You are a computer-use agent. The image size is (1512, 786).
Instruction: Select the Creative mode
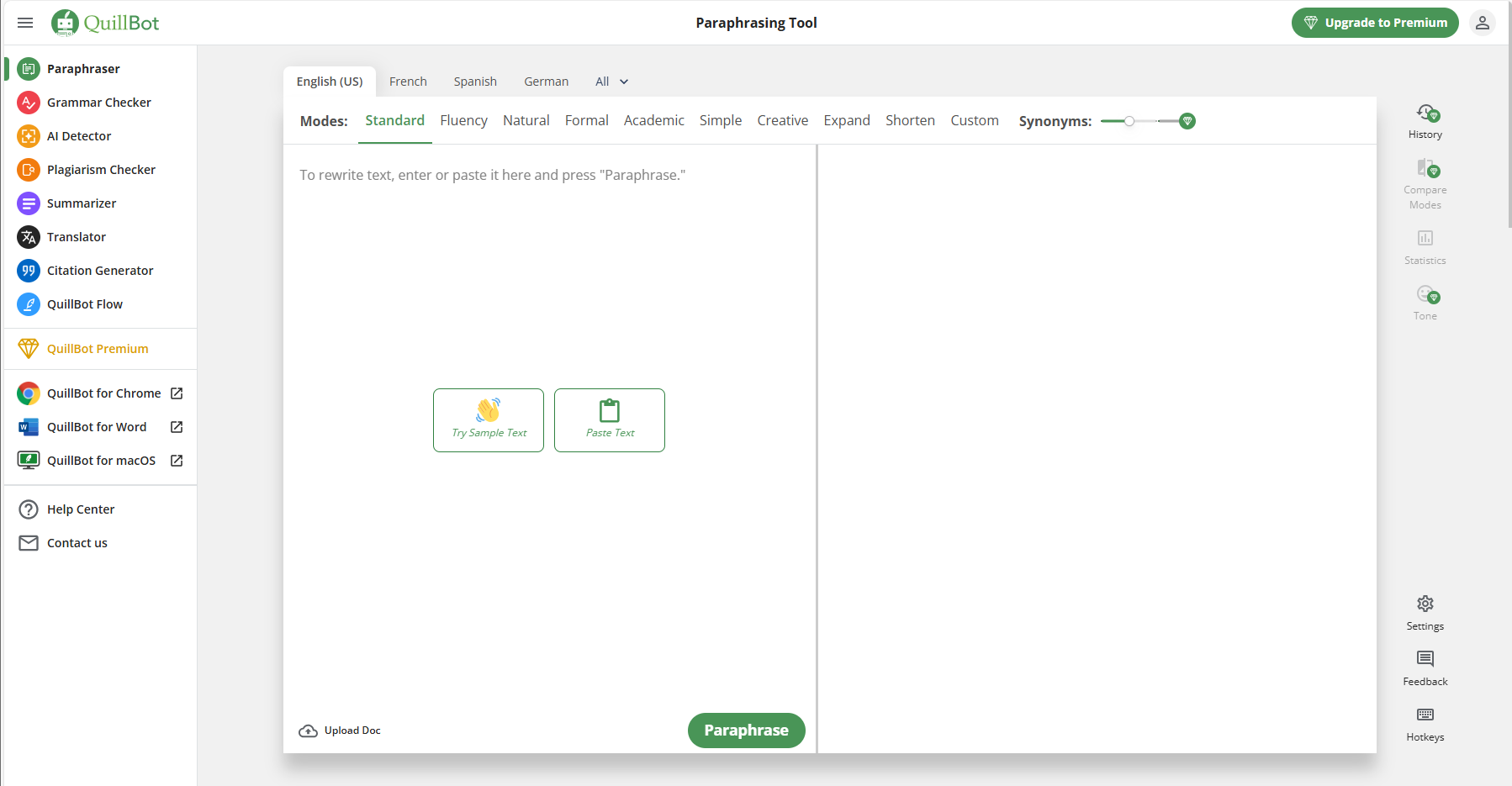[783, 120]
